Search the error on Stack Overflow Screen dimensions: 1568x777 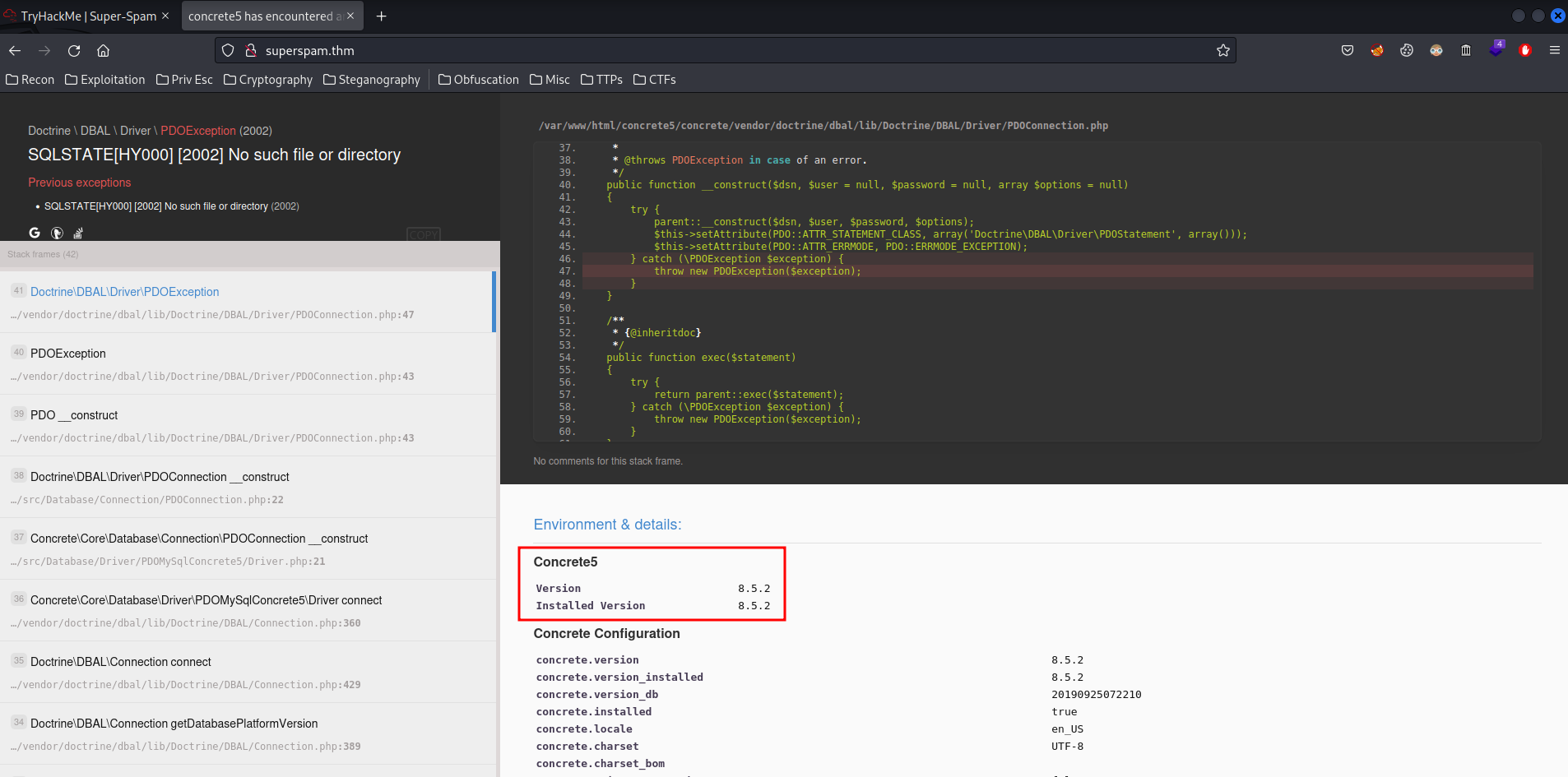click(78, 234)
